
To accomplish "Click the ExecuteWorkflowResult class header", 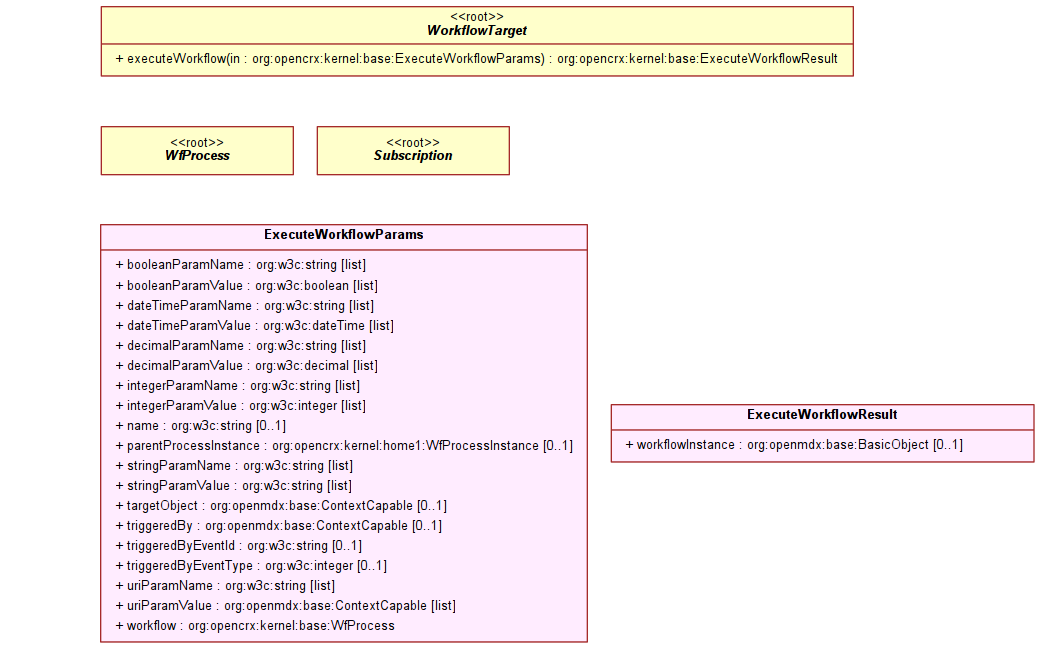I will (822, 415).
